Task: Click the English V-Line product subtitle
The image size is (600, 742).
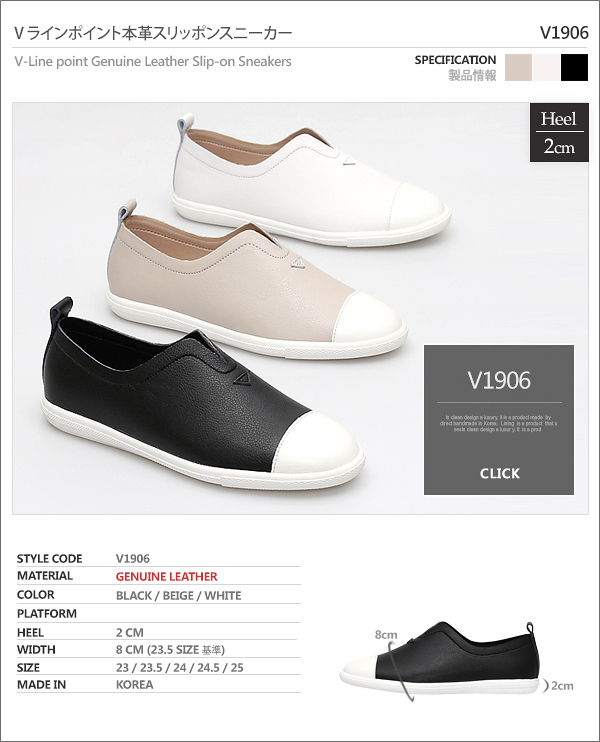Action: tap(153, 62)
